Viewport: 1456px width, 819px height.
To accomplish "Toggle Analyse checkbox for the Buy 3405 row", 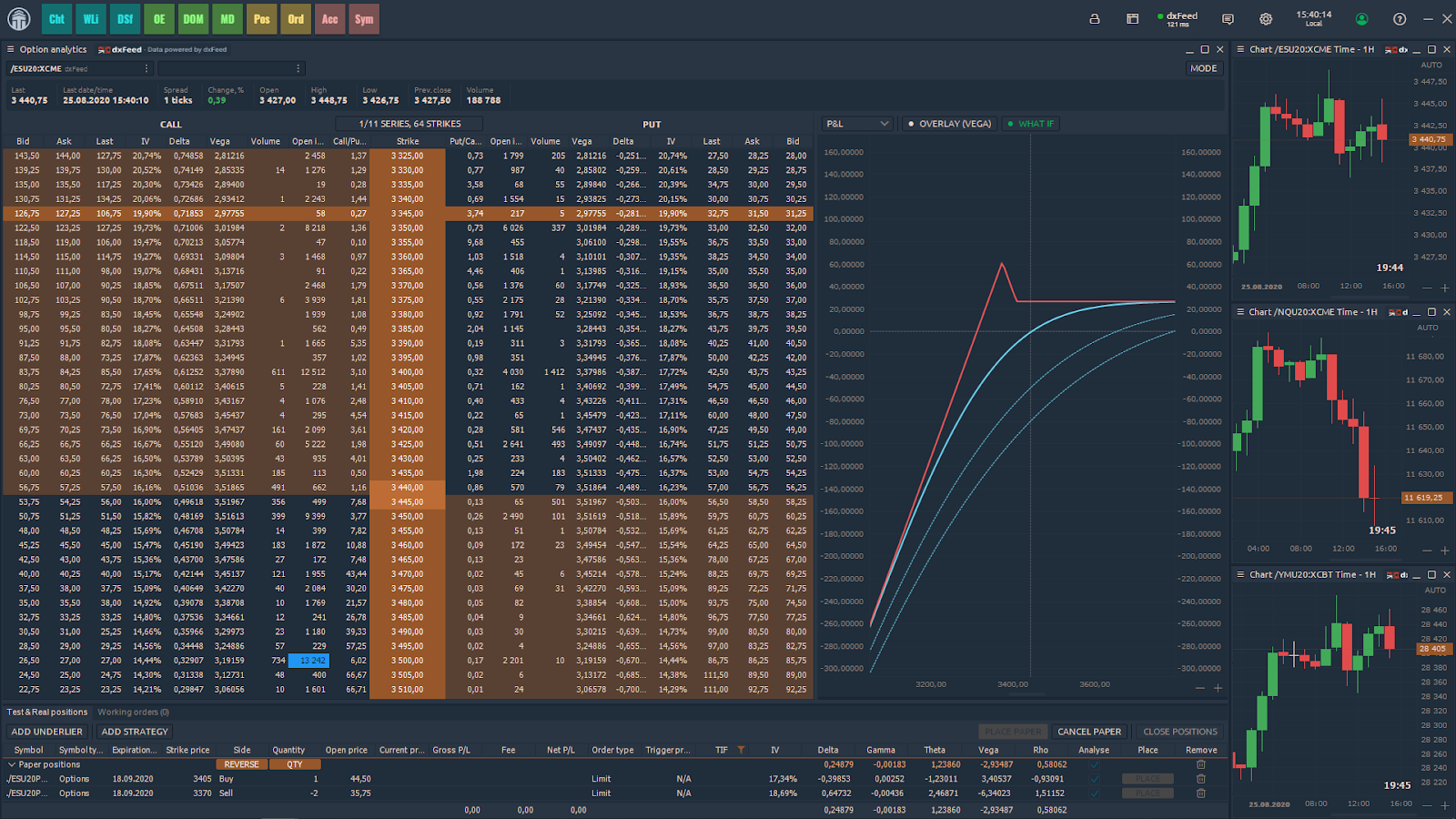I will coord(1094,779).
